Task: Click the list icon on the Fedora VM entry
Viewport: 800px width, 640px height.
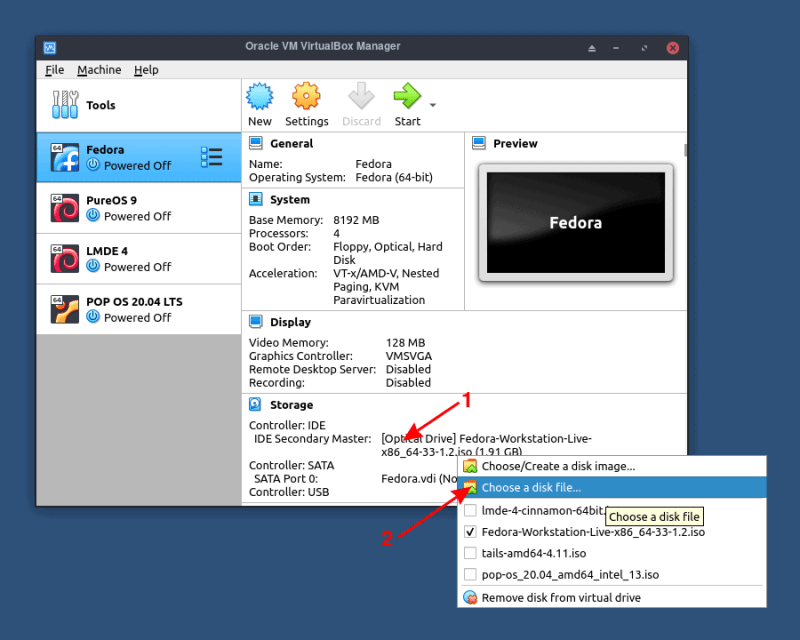Action: tap(212, 157)
